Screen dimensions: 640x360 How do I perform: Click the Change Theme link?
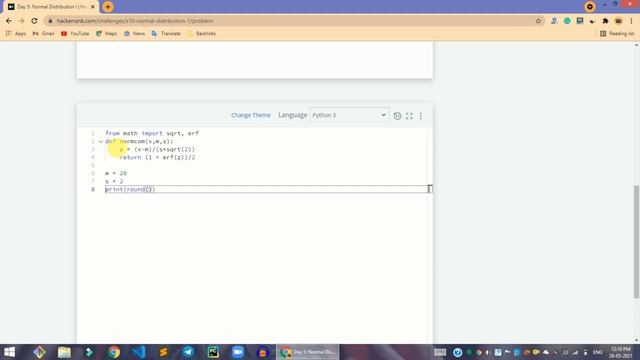tap(251, 115)
